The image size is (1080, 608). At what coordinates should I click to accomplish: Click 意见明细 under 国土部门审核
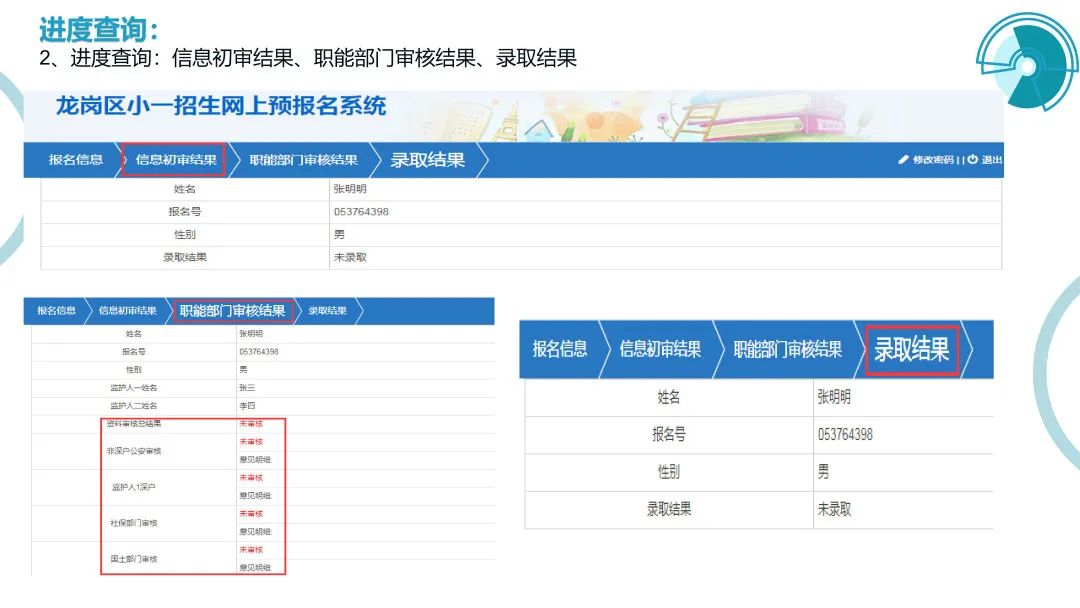255,567
